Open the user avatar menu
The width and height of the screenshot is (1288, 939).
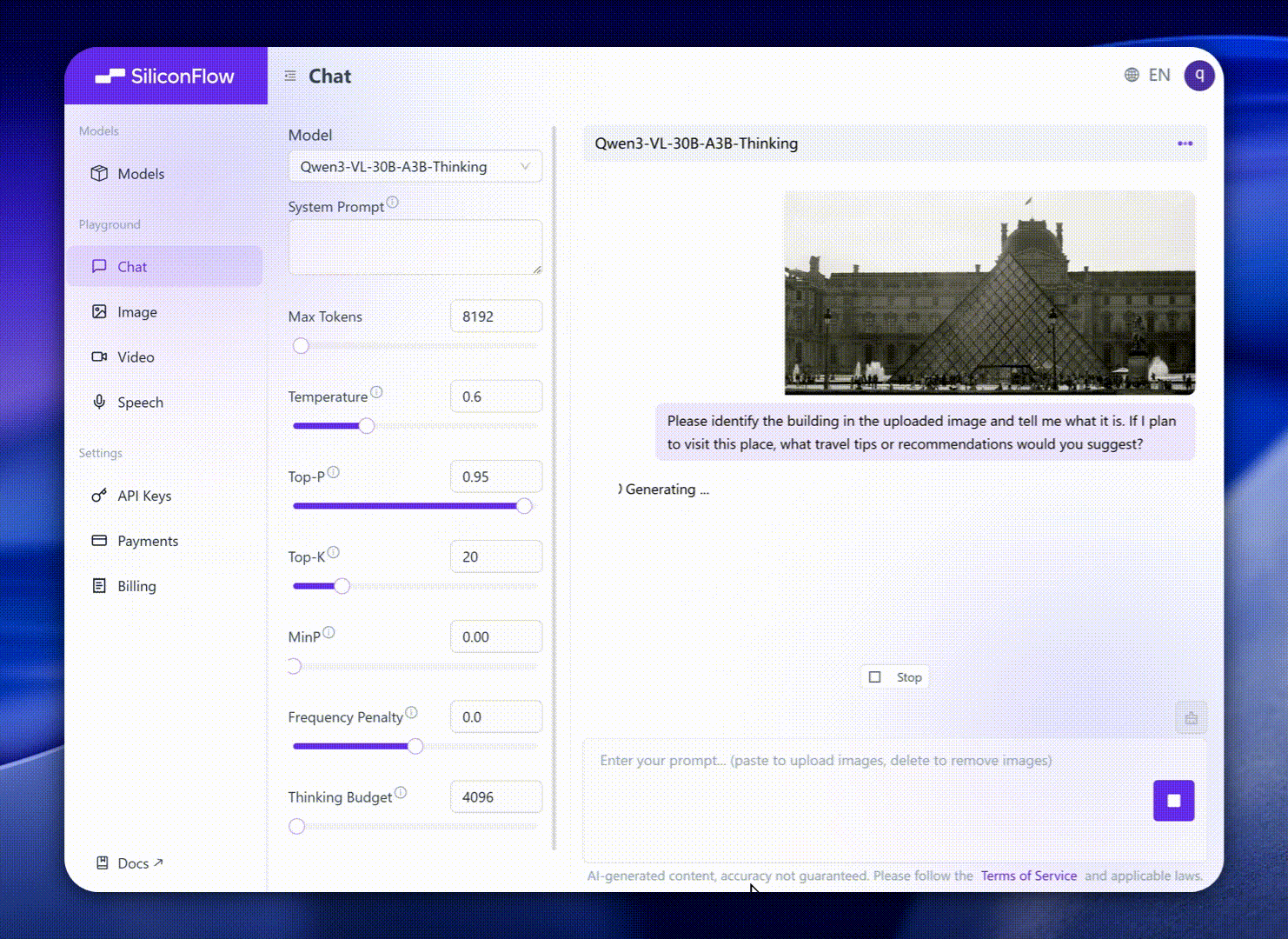pyautogui.click(x=1199, y=76)
